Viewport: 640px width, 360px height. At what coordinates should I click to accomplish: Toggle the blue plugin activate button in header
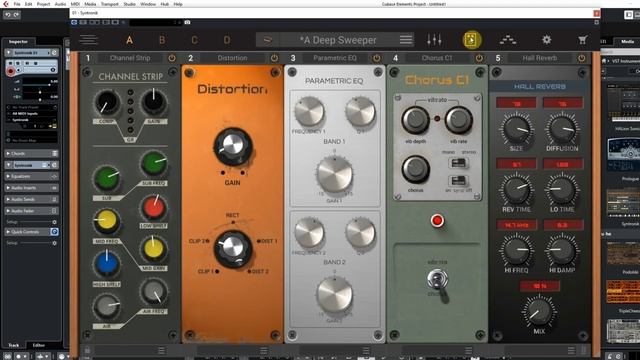tap(74, 22)
